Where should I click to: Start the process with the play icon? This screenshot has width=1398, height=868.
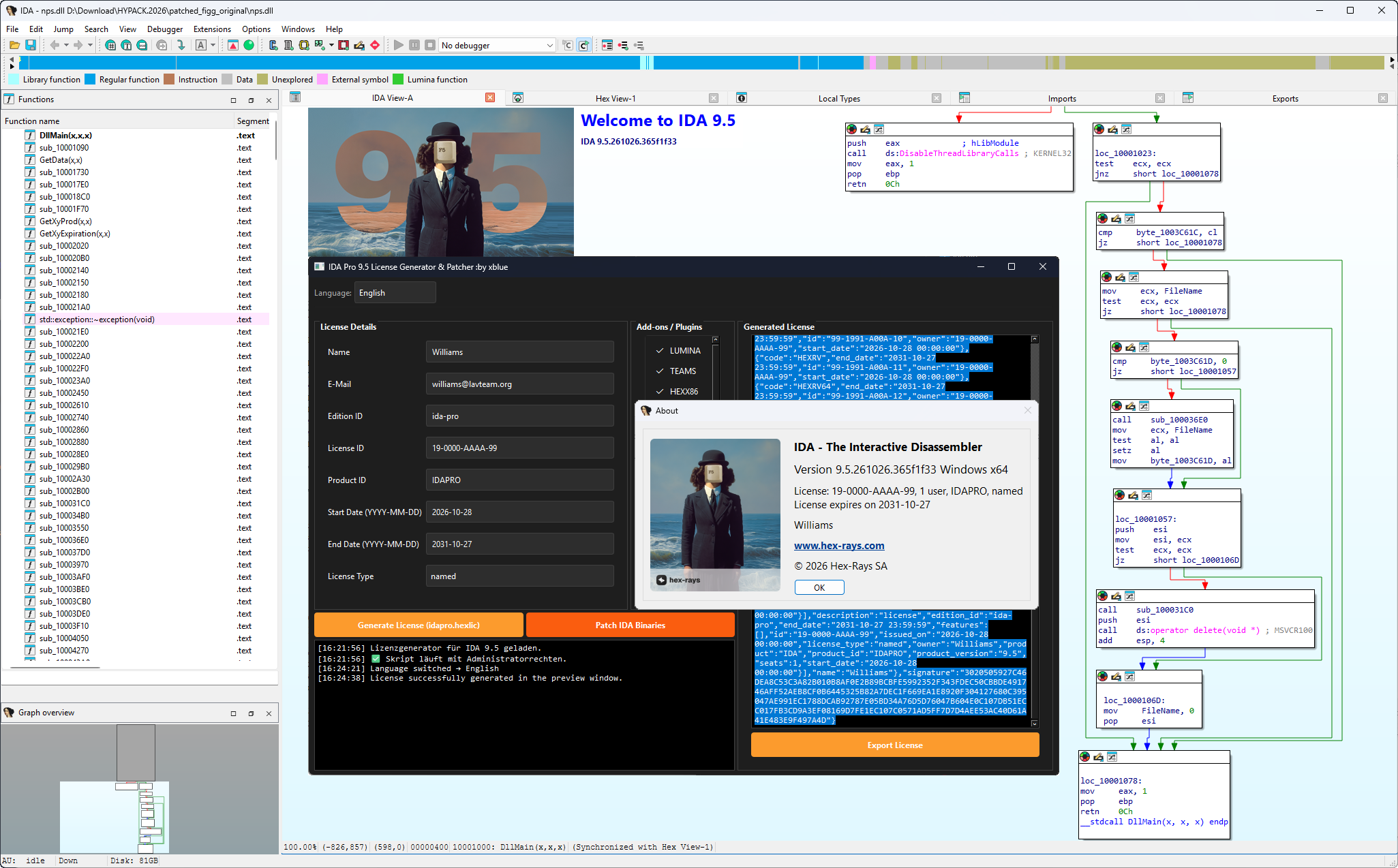pyautogui.click(x=399, y=45)
